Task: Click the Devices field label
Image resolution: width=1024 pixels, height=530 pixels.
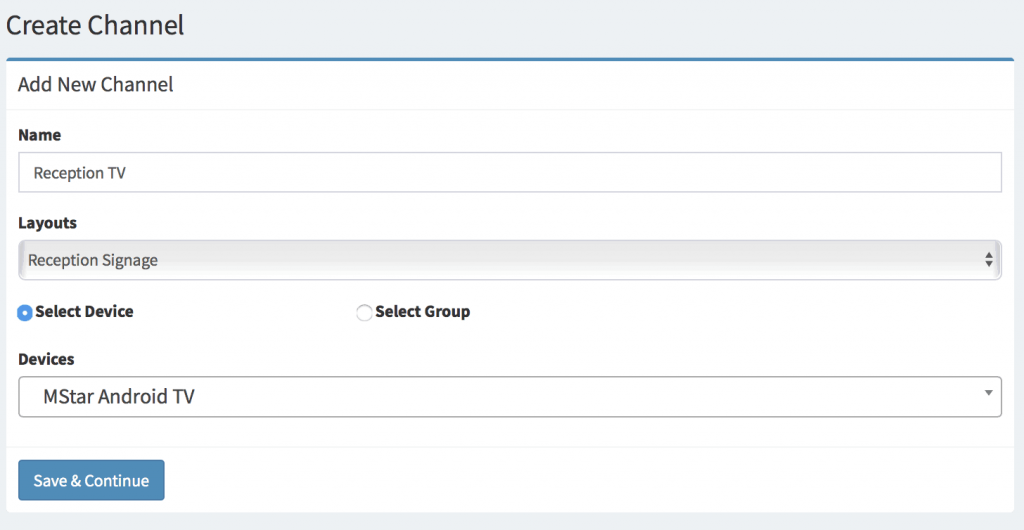Action: [46, 359]
